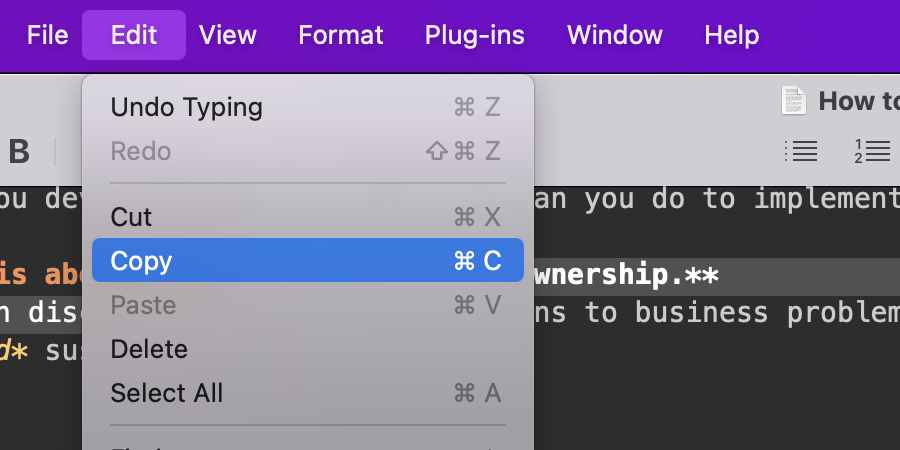Click the editor line containing "business problem"
The width and height of the screenshot is (900, 450).
(x=720, y=313)
